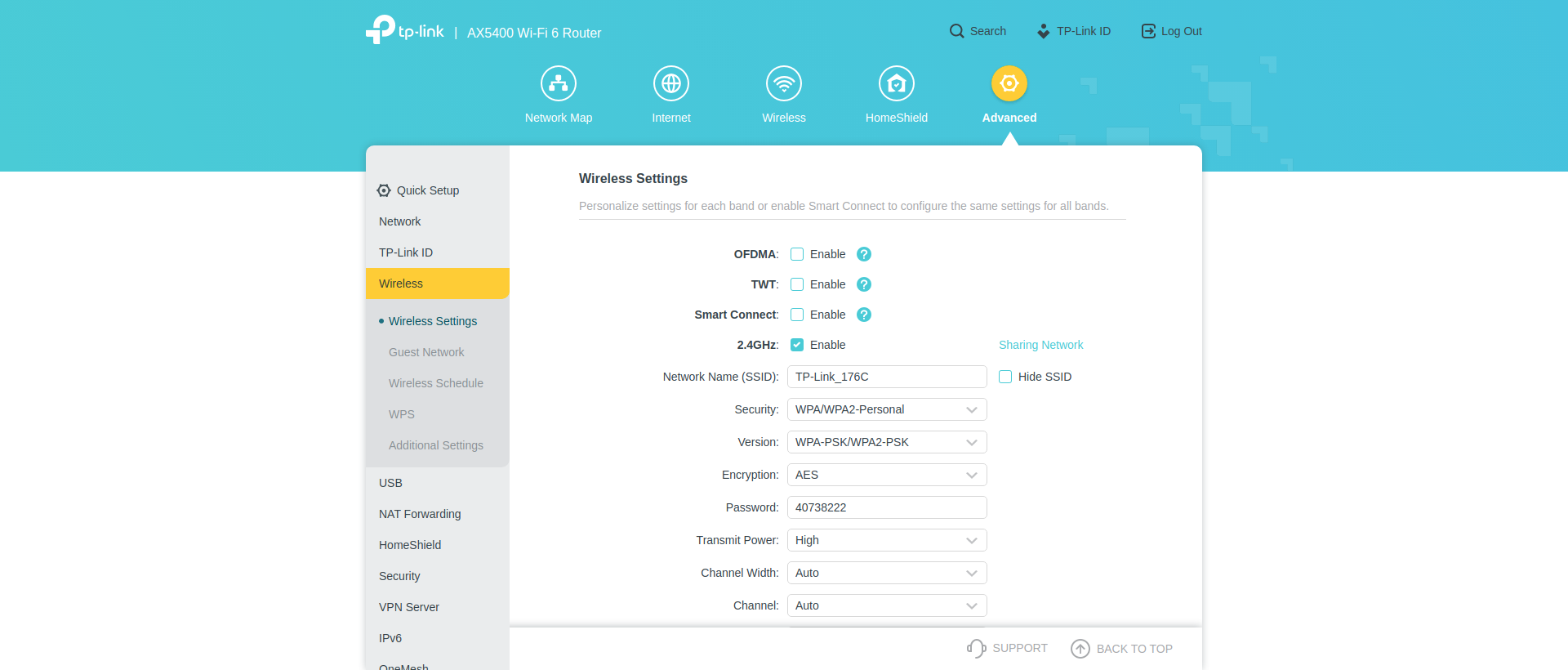The height and width of the screenshot is (670, 1568).
Task: Check the Hide SSID box
Action: [x=1005, y=377]
